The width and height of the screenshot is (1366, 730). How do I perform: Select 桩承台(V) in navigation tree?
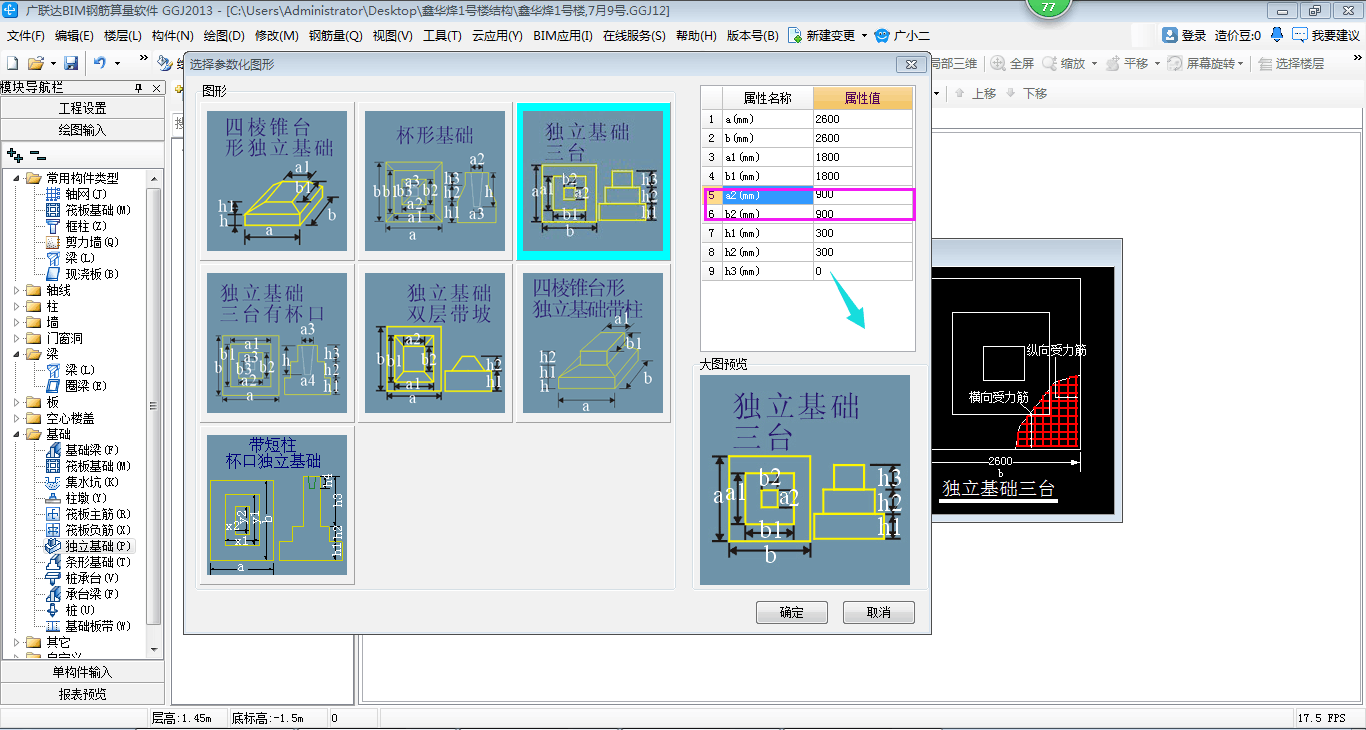tap(92, 578)
